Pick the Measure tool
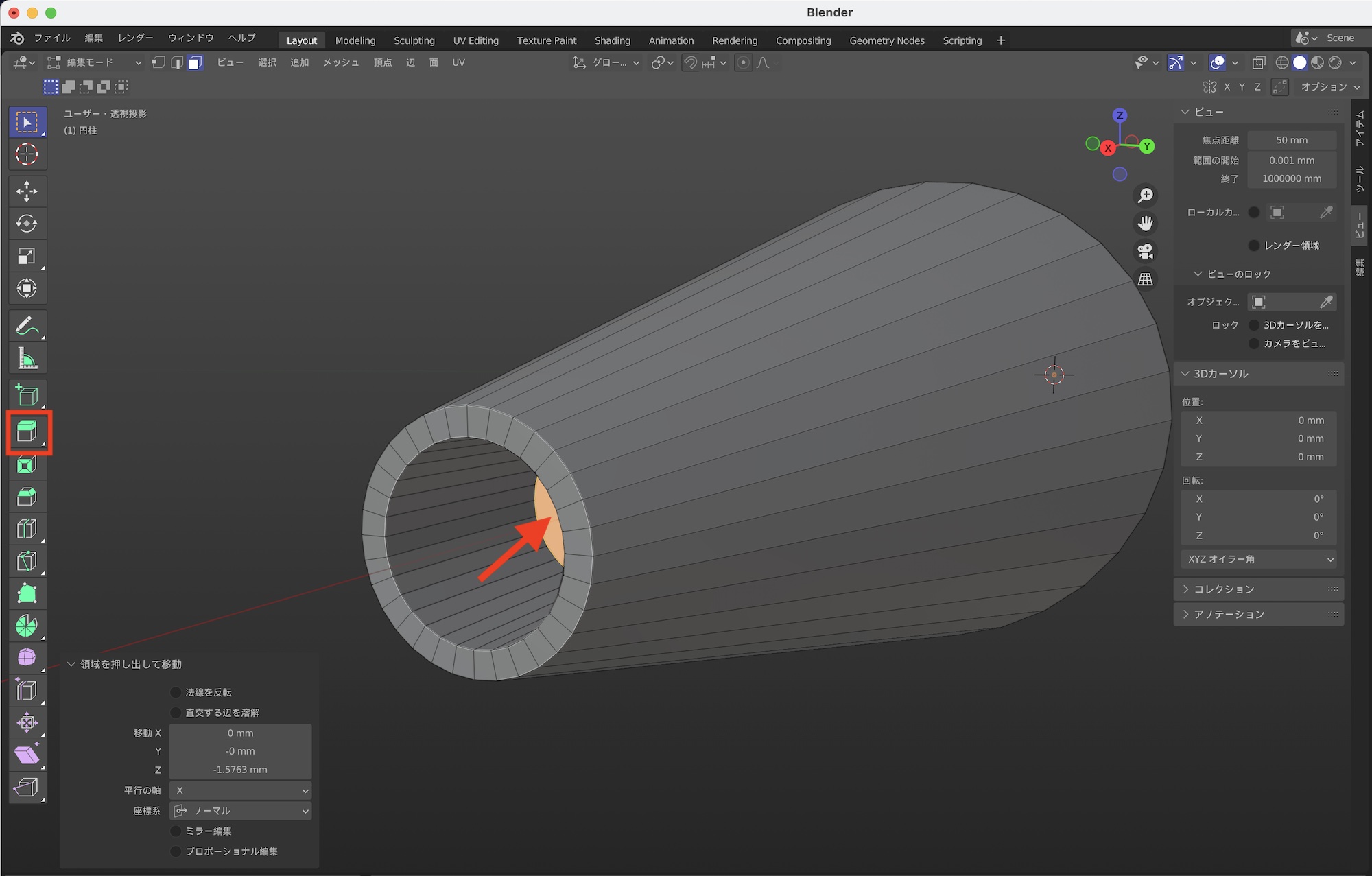Screen dimensions: 1372x876 [27, 358]
